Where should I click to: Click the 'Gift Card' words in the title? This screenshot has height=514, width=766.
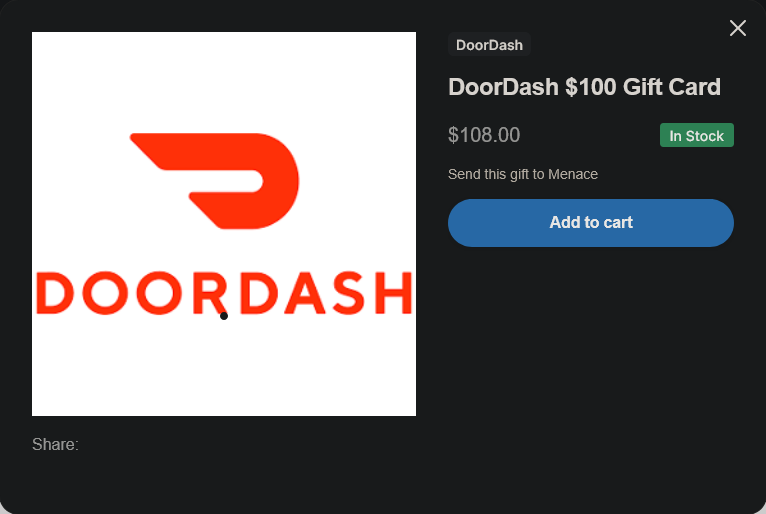click(672, 87)
